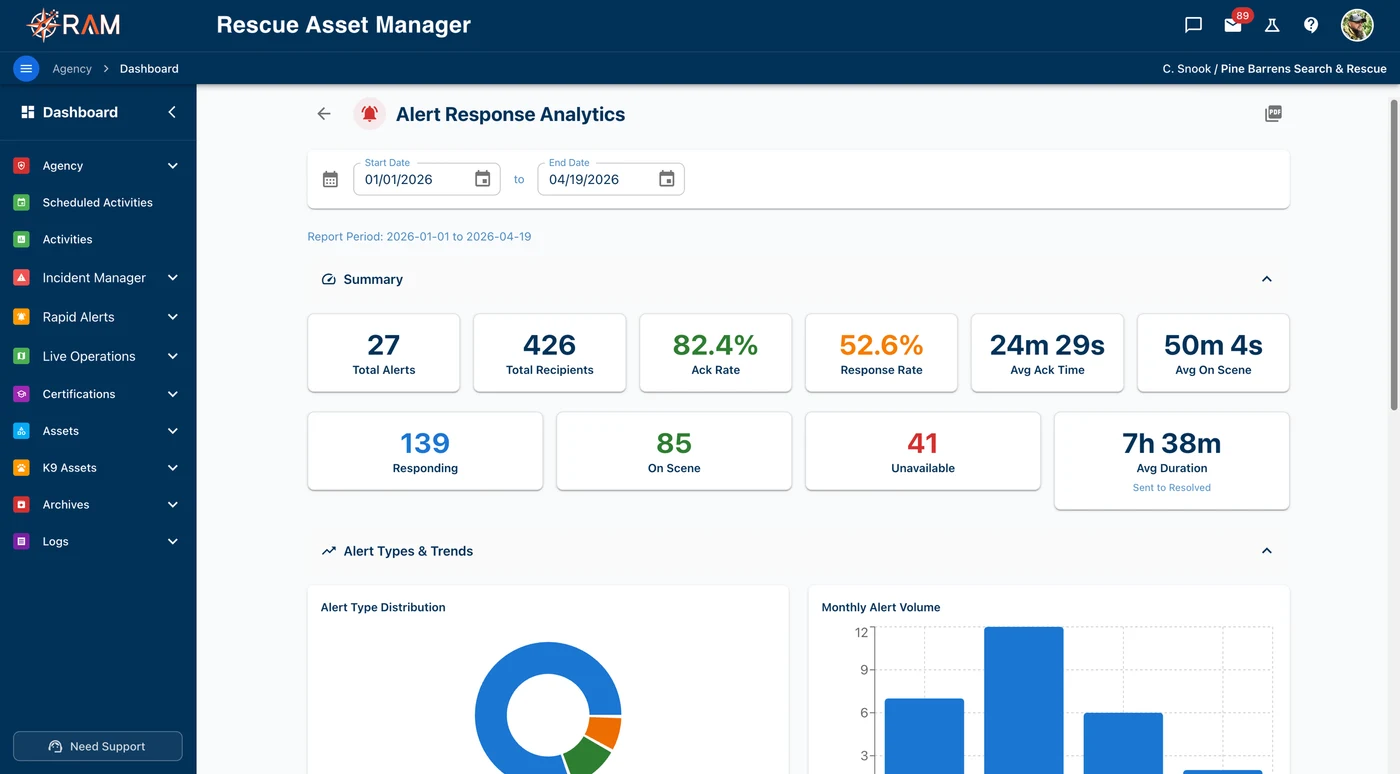Click the Logs sidebar icon
Screen dimensions: 1400x774
click(21, 542)
